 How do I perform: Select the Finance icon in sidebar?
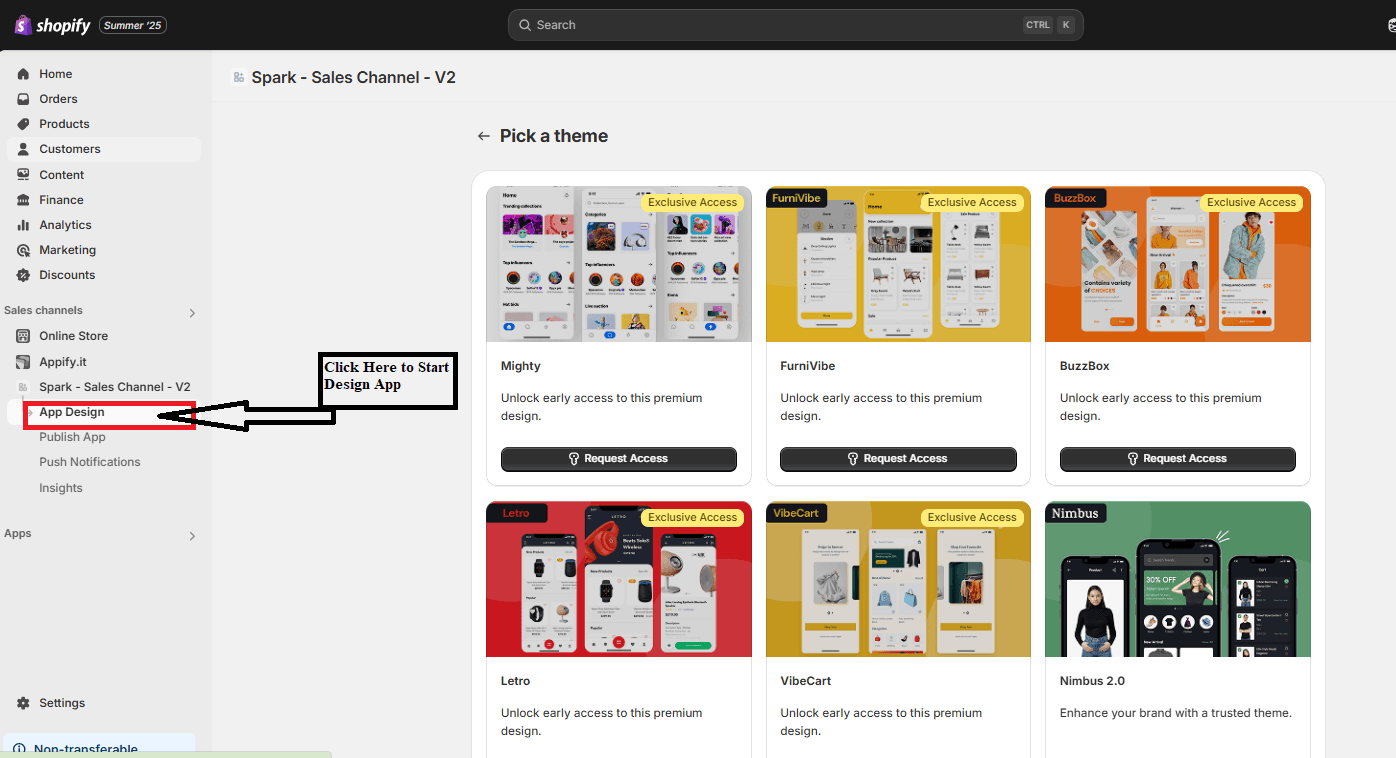pyautogui.click(x=24, y=199)
